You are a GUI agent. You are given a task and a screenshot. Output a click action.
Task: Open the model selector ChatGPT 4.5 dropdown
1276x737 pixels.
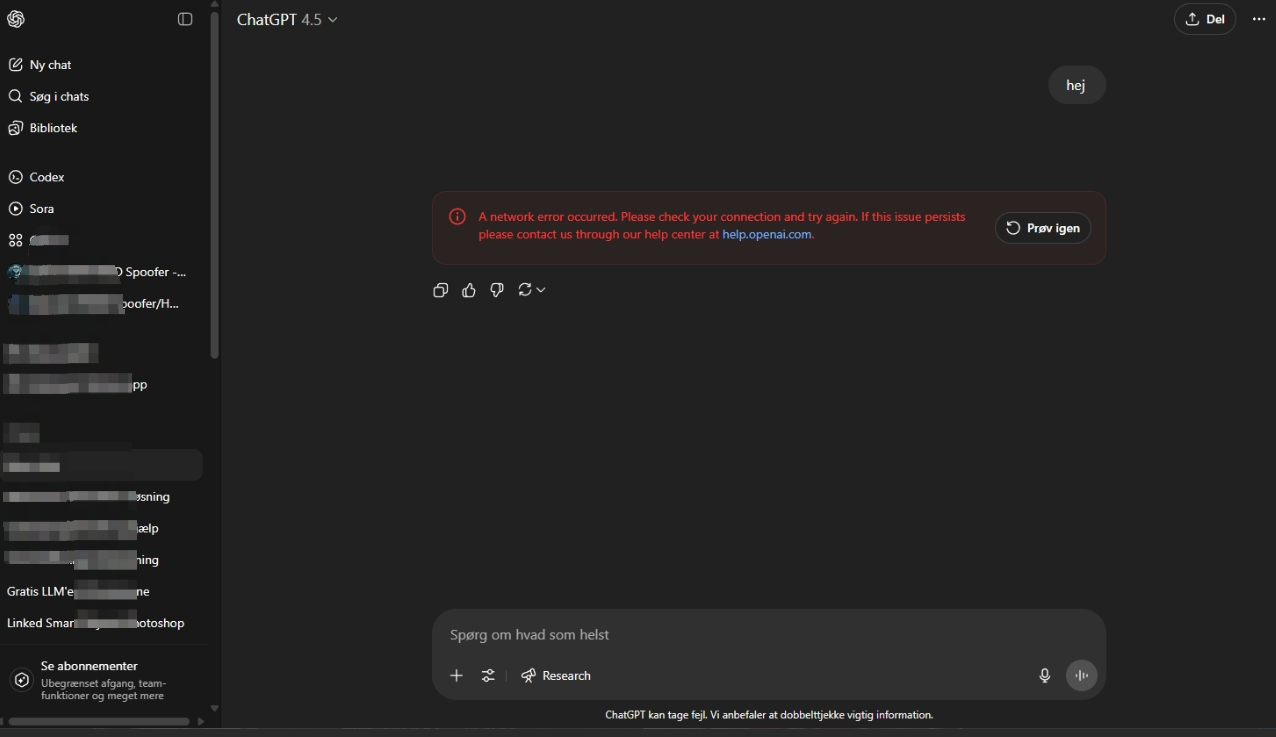point(287,19)
